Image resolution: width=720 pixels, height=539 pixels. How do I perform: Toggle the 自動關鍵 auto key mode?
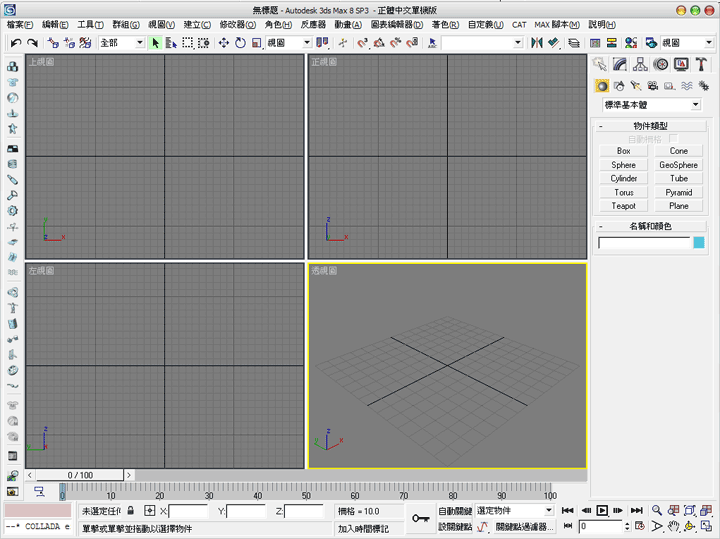[x=455, y=511]
